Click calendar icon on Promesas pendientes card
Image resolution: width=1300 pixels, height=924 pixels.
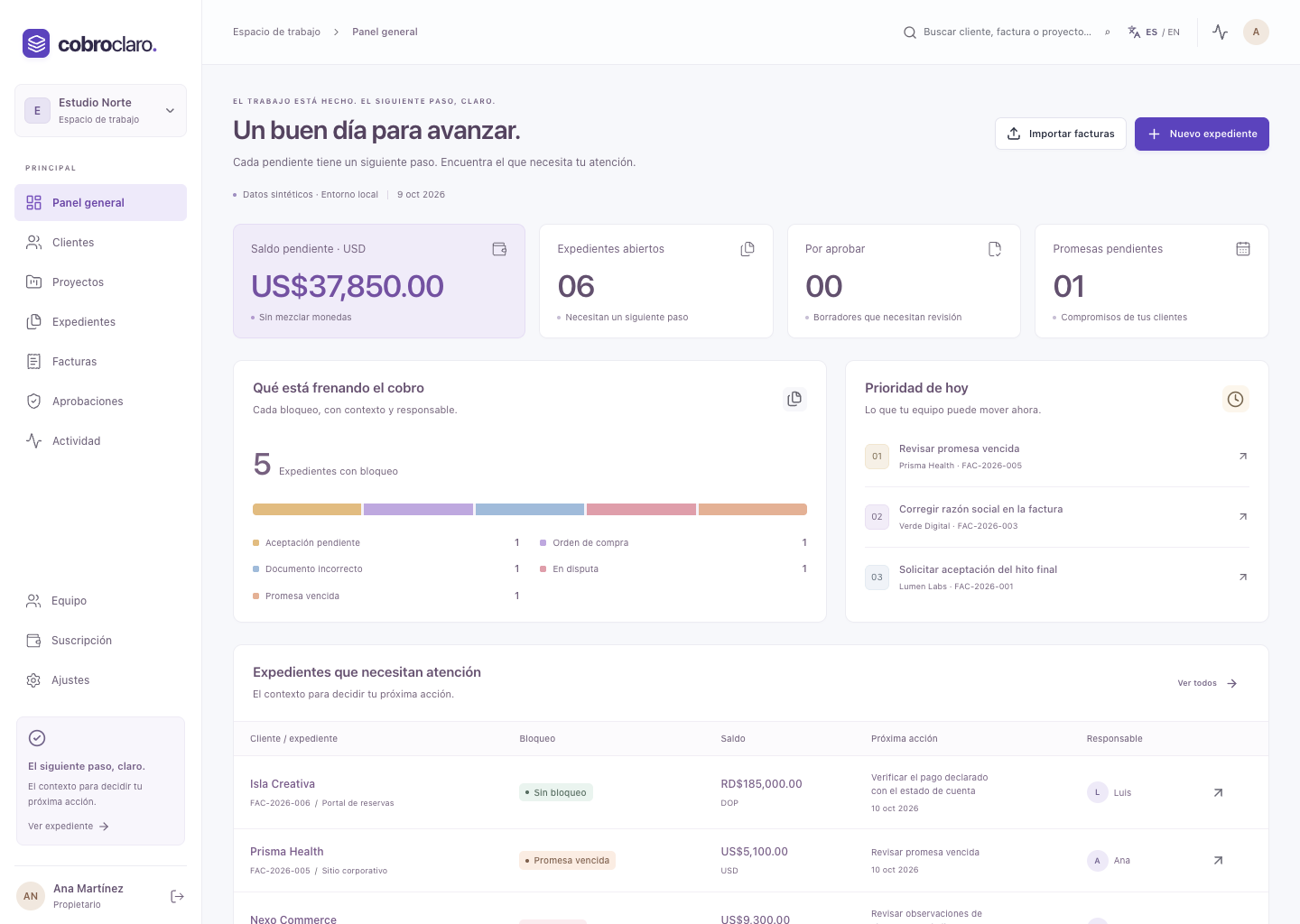[x=1243, y=249]
